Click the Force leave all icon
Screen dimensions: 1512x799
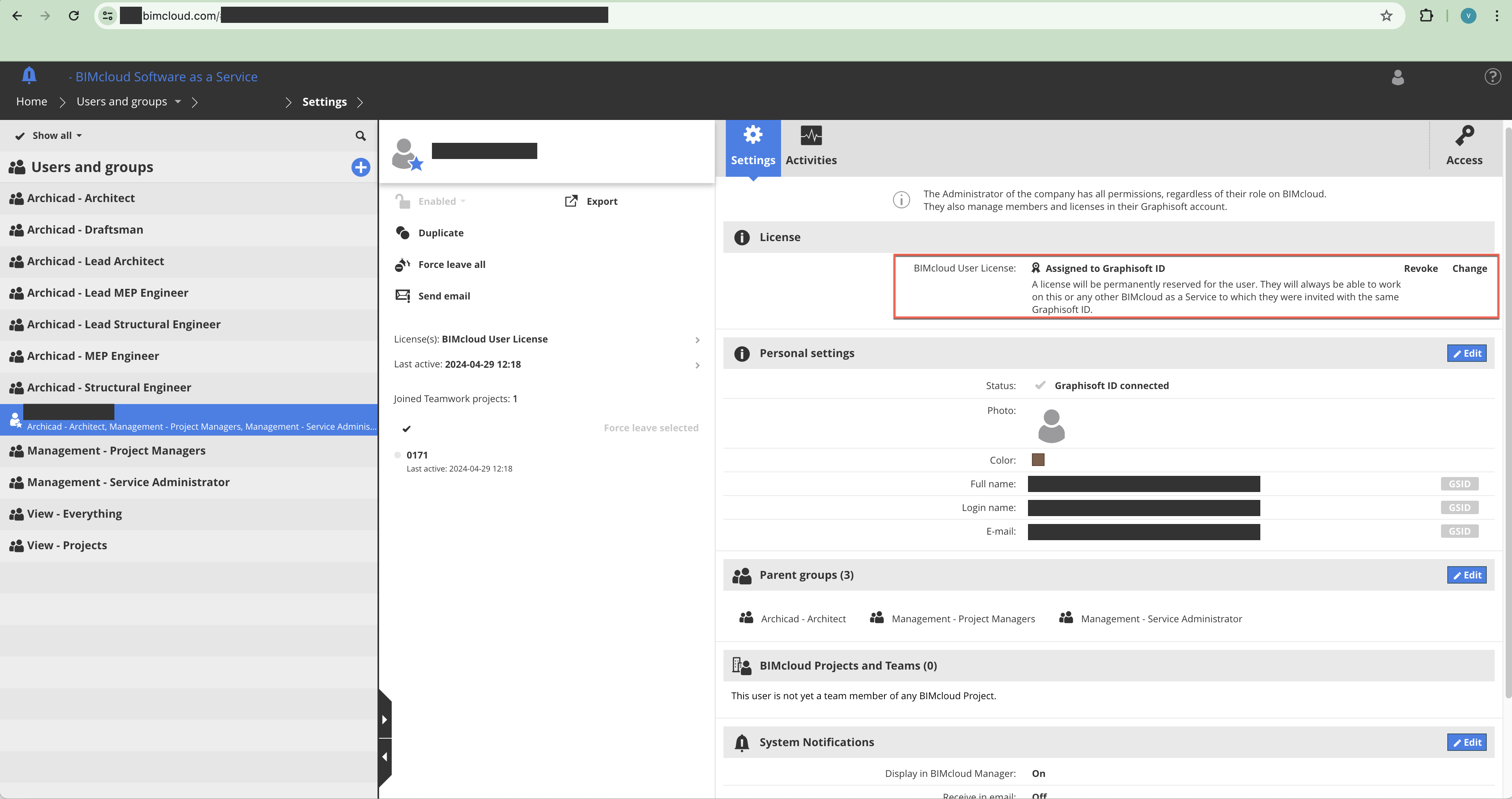(403, 265)
